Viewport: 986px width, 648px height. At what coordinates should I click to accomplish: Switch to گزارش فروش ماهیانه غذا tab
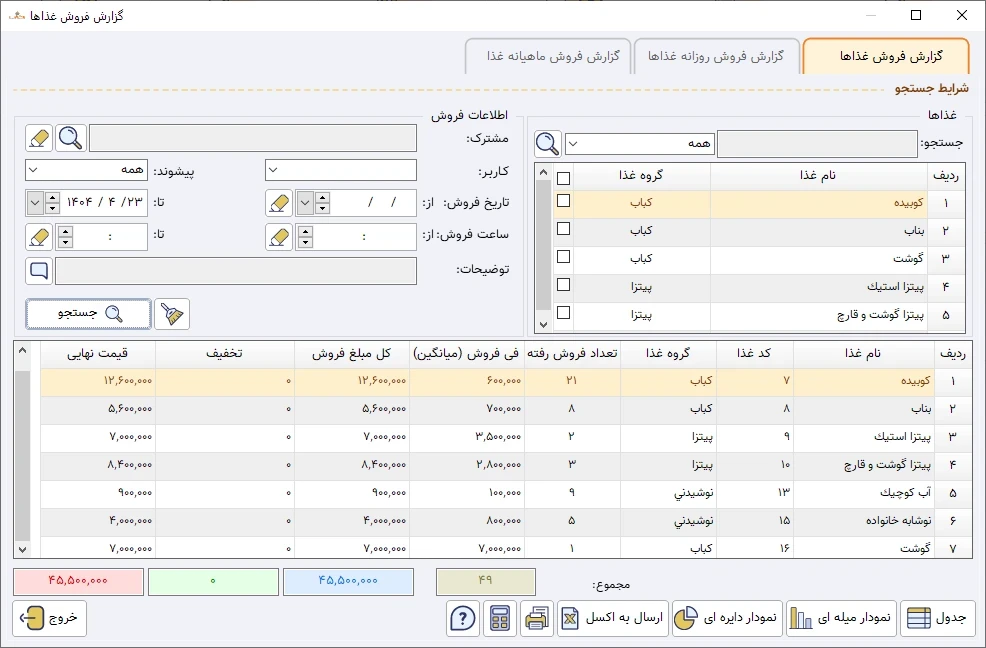pyautogui.click(x=548, y=57)
